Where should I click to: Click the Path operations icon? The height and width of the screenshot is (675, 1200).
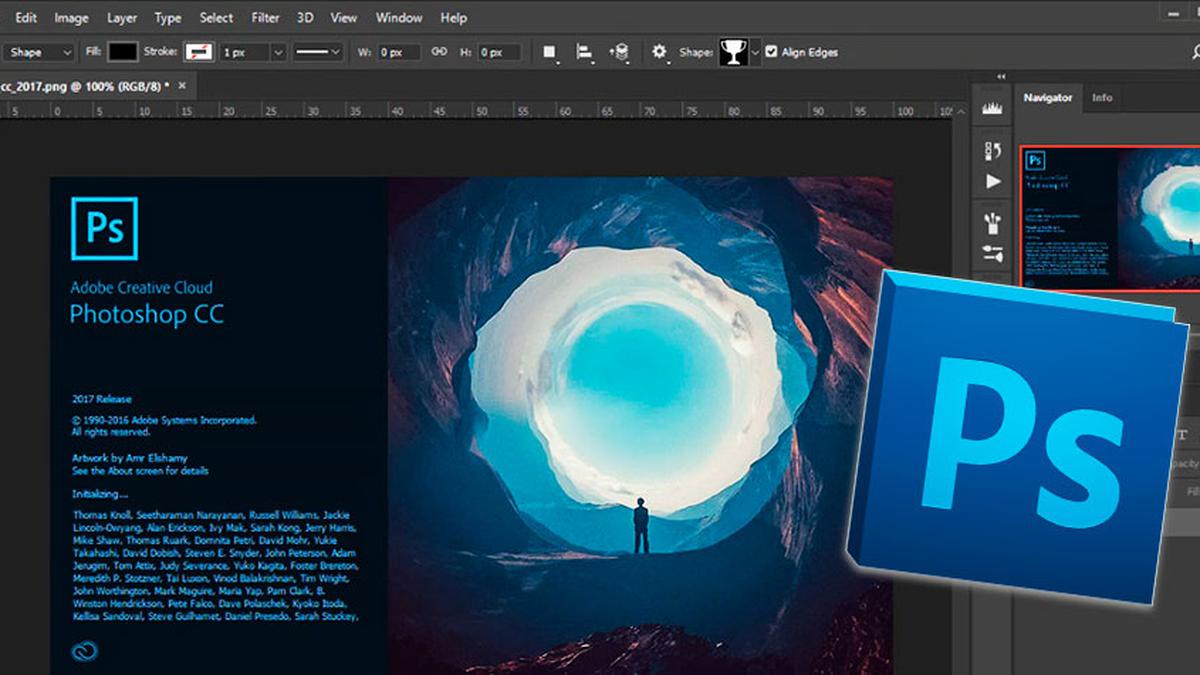click(549, 52)
